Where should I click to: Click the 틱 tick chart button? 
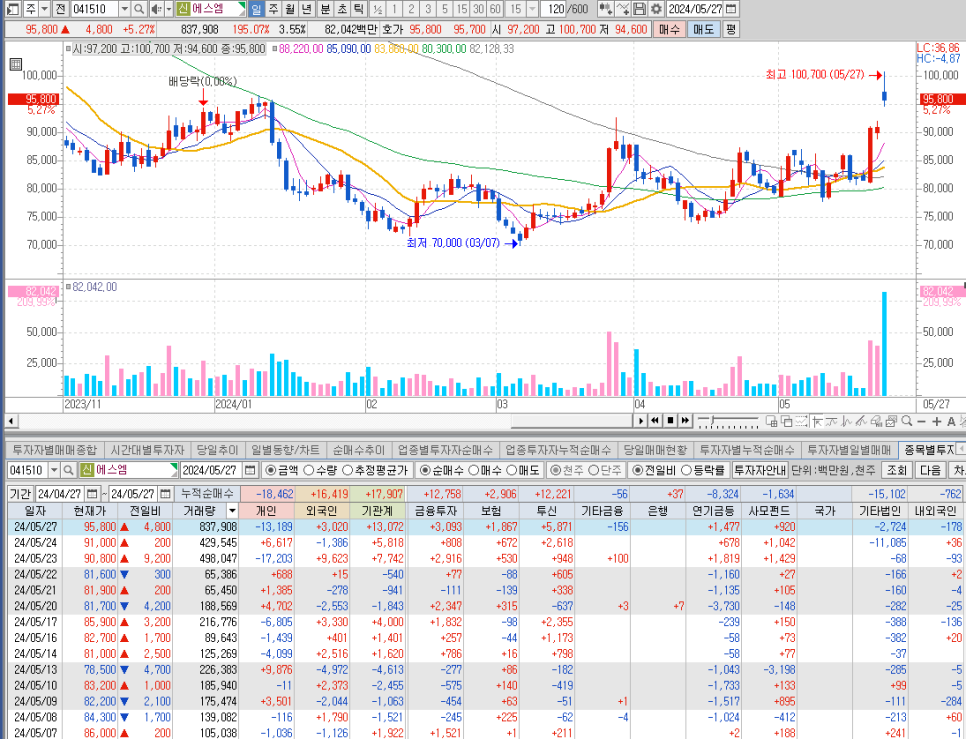click(359, 9)
